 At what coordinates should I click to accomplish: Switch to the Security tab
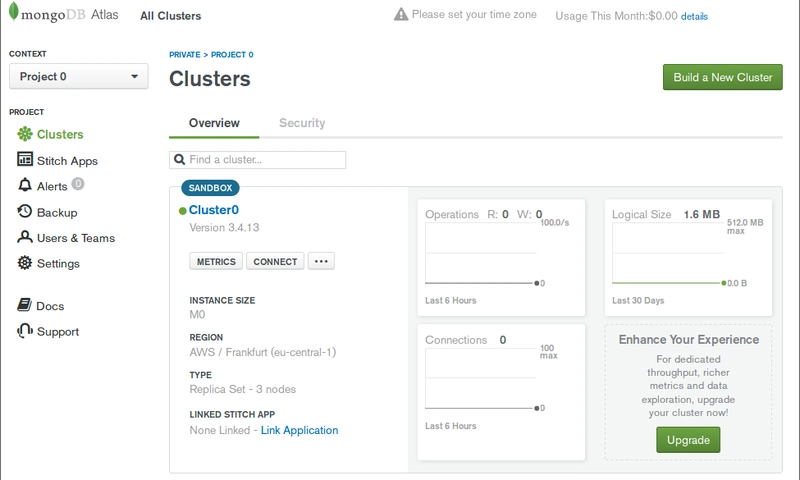pyautogui.click(x=302, y=123)
